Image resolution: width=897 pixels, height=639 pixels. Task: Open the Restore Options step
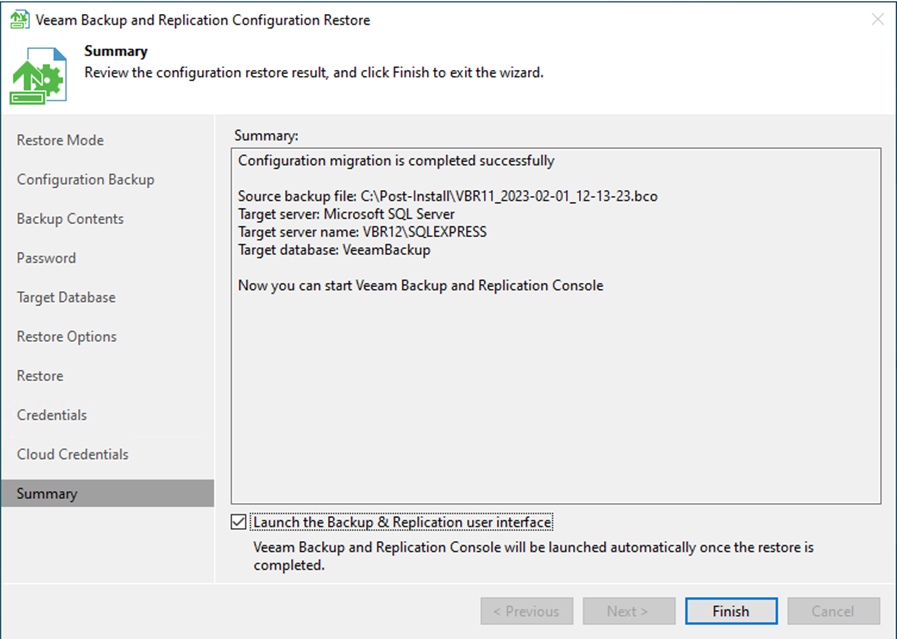pos(66,336)
